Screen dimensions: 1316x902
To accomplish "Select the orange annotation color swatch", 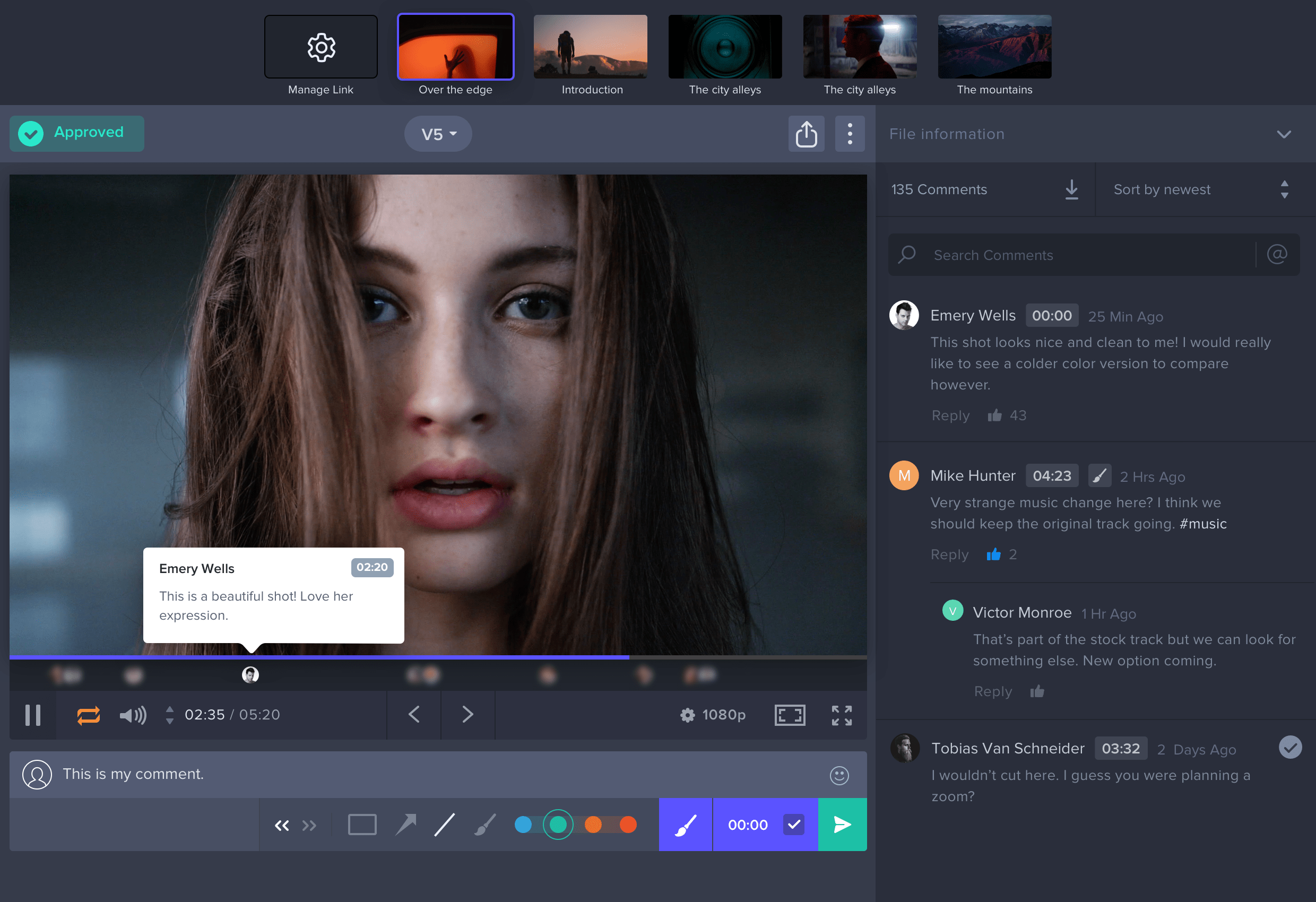I will coord(593,825).
